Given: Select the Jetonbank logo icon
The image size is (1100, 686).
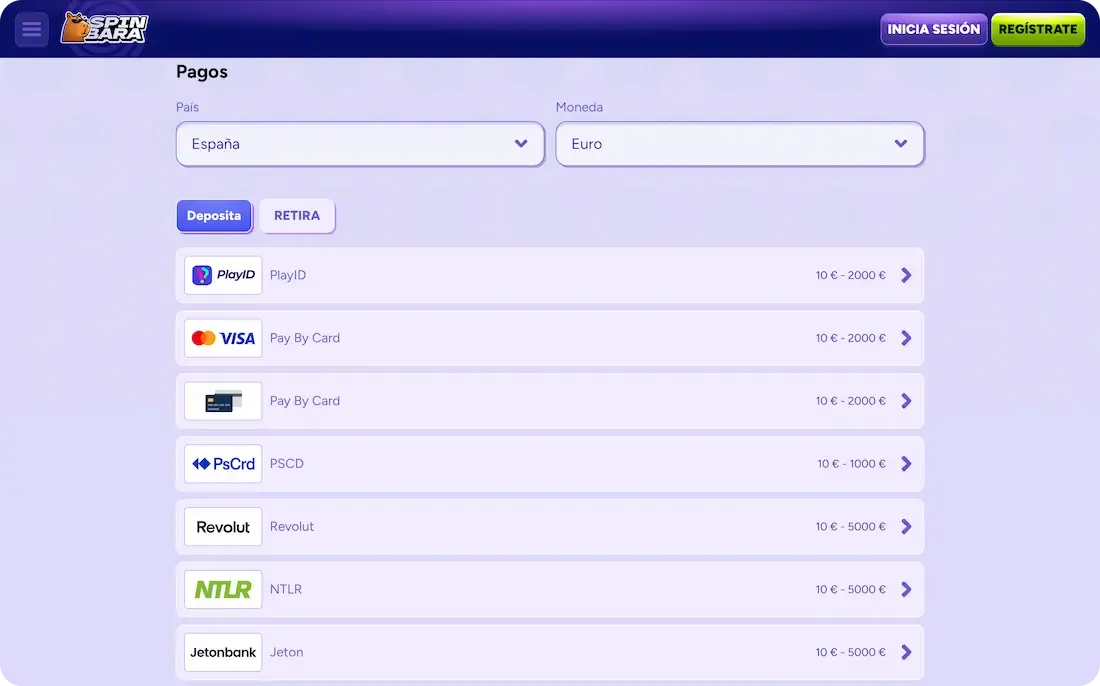Looking at the screenshot, I should (x=222, y=651).
